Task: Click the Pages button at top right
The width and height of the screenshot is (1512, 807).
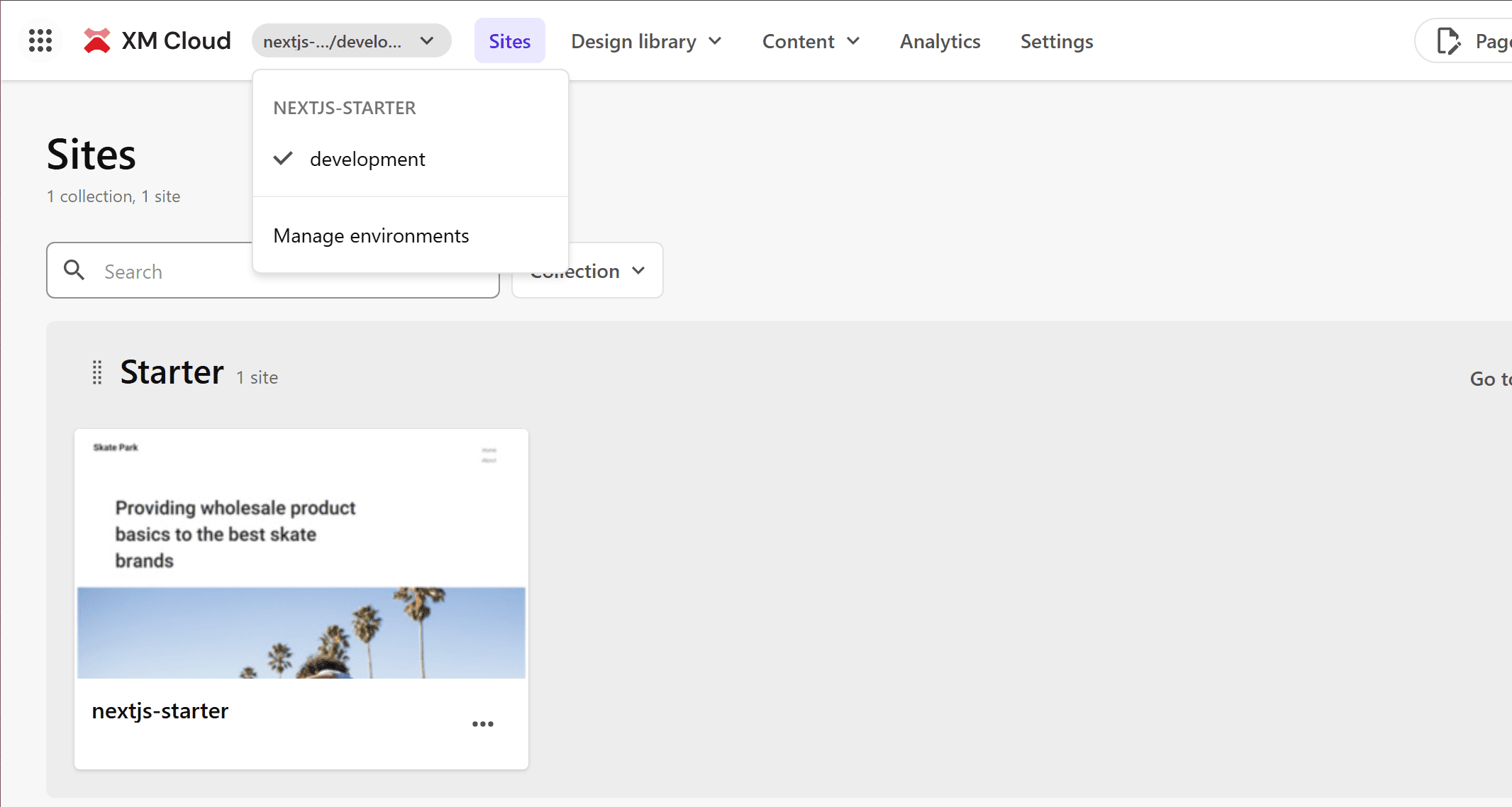Action: 1489,41
